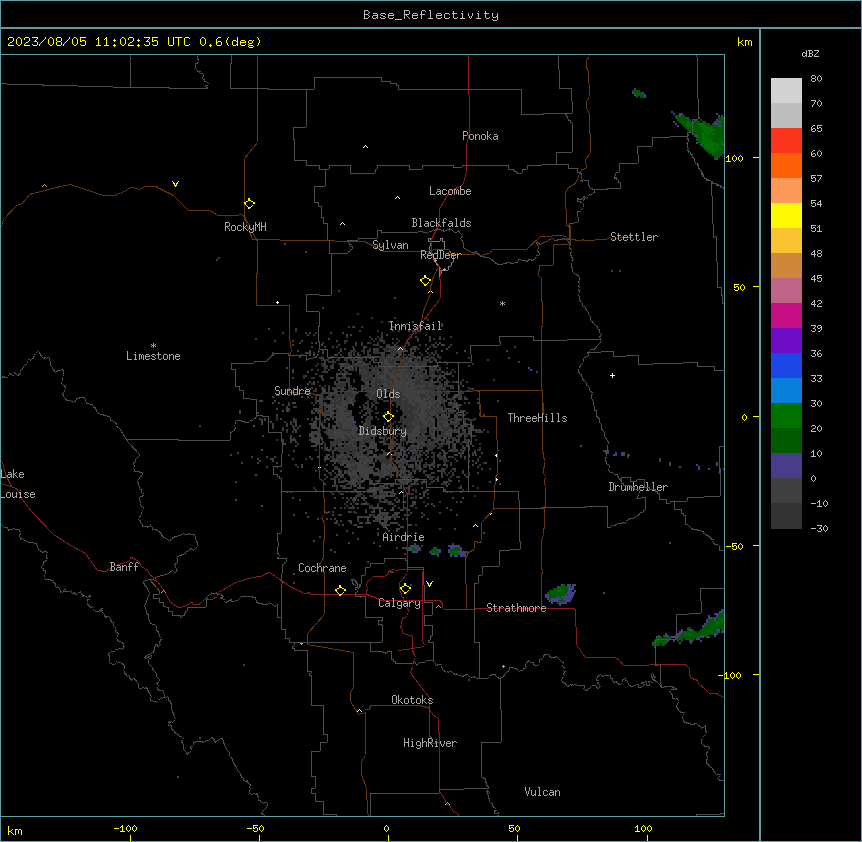The image size is (862, 842).
Task: Click the Didsbury city label
Action: (383, 431)
